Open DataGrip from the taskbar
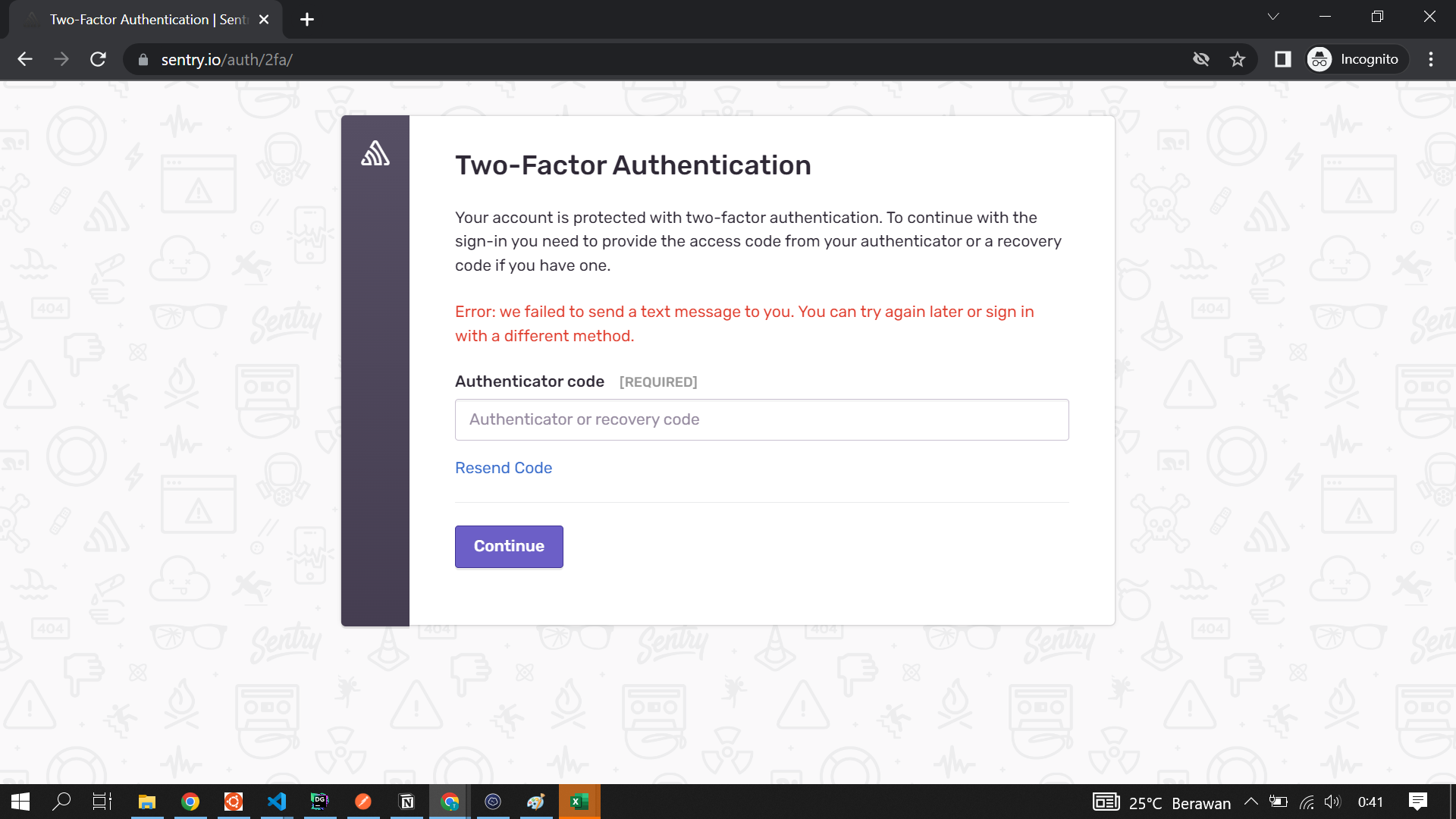Image resolution: width=1456 pixels, height=819 pixels. point(320,802)
